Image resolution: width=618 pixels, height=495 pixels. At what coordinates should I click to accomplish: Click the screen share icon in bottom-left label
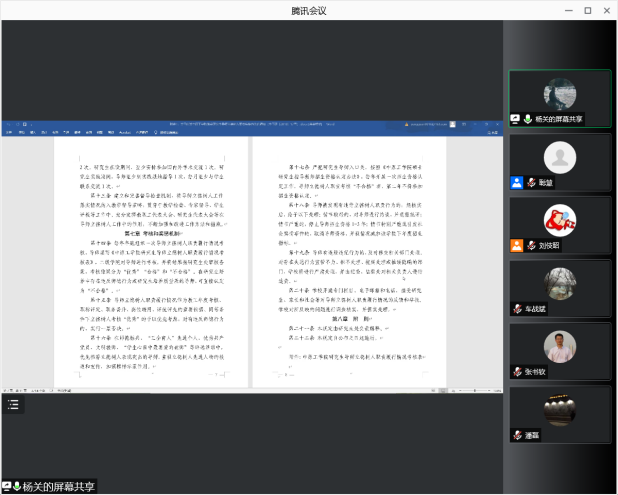6,487
